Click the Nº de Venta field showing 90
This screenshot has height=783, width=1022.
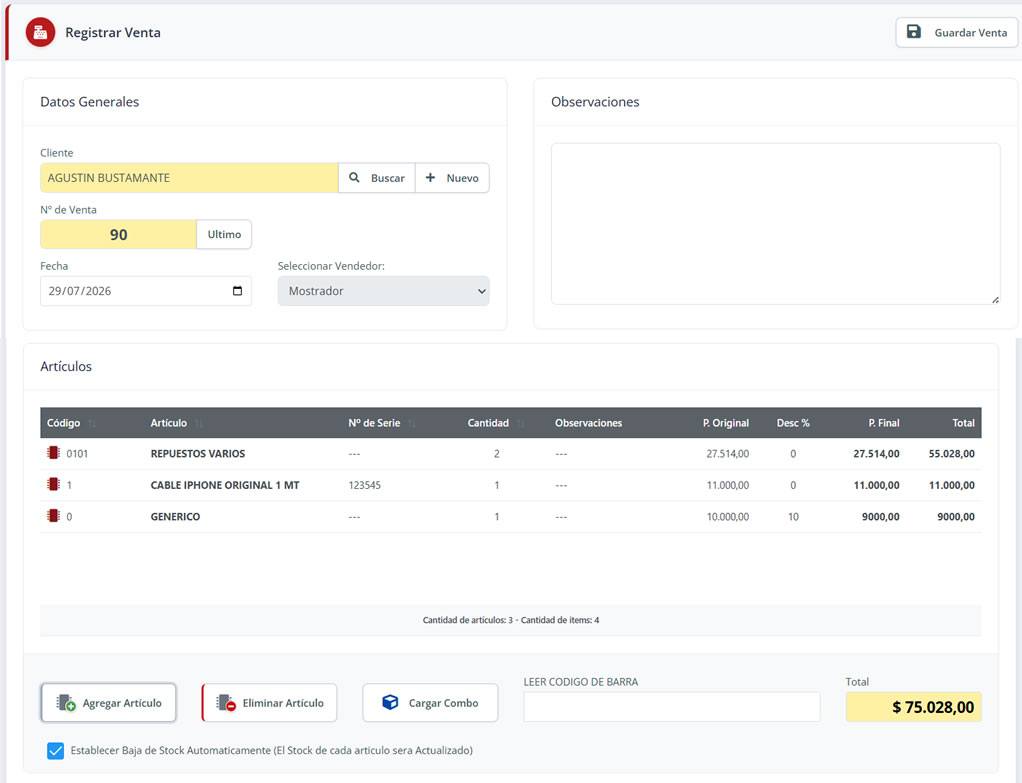tap(118, 234)
